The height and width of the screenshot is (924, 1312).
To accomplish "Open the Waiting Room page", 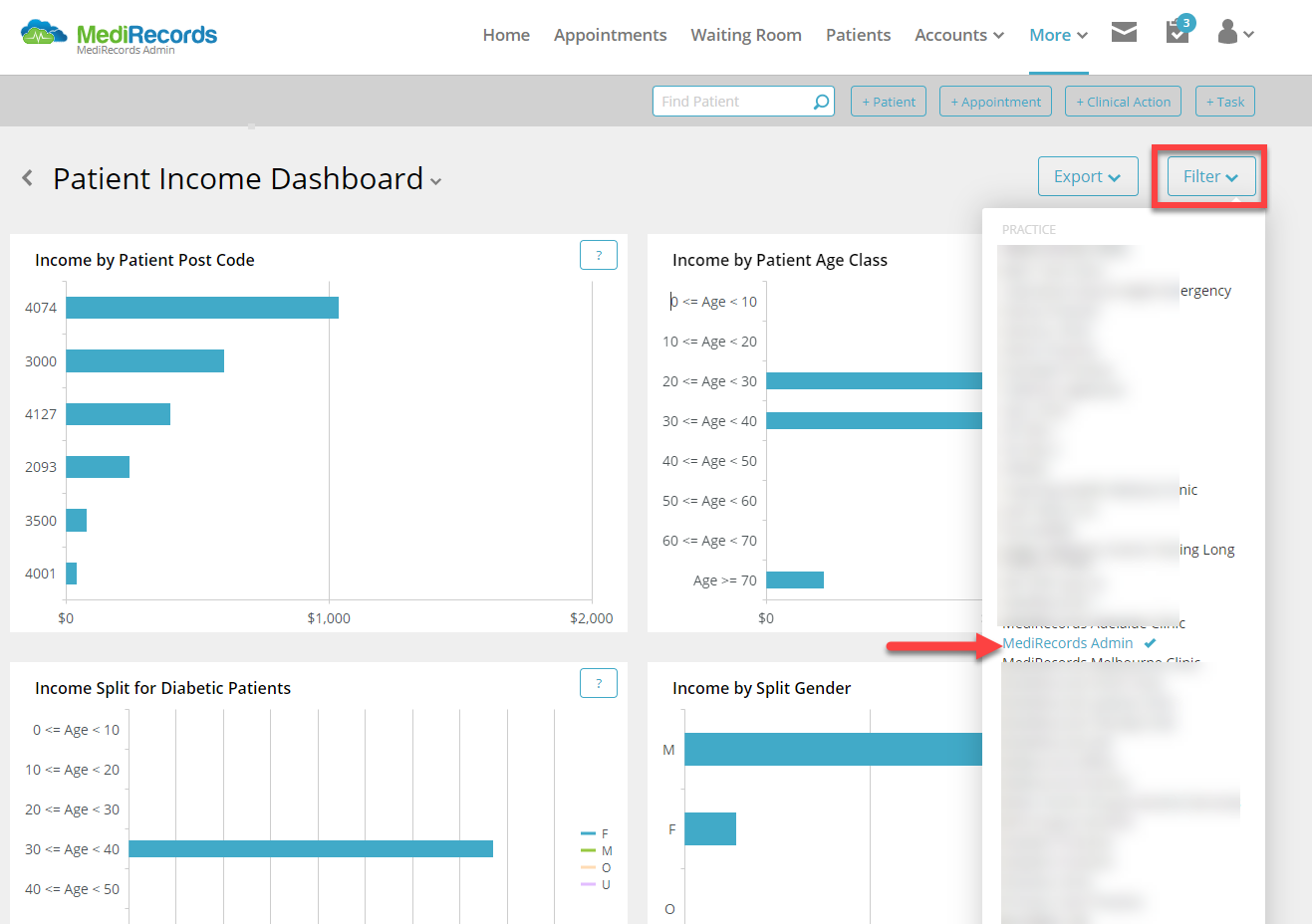I will pos(746,35).
